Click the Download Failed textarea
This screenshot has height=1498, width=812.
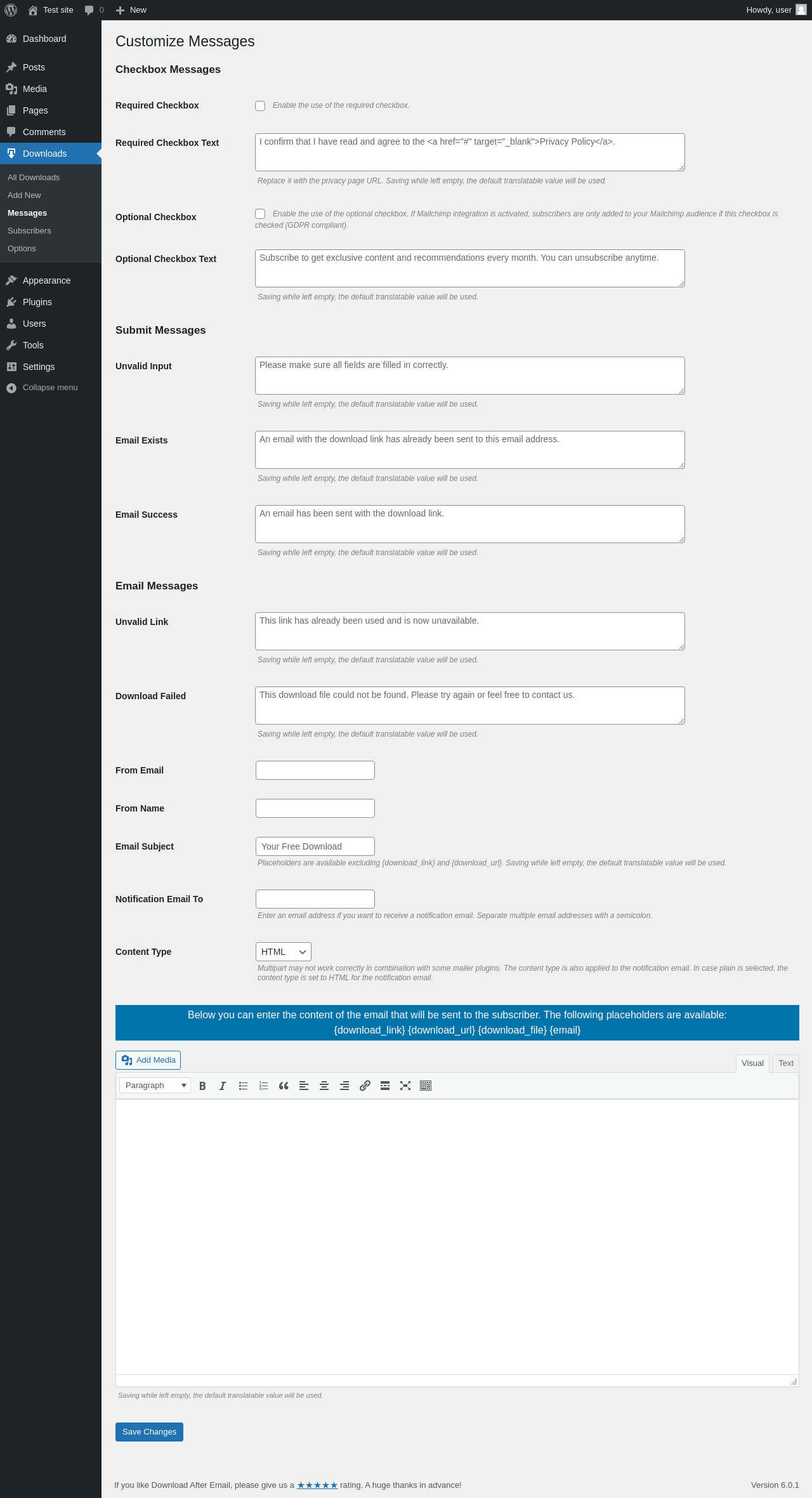(x=470, y=706)
